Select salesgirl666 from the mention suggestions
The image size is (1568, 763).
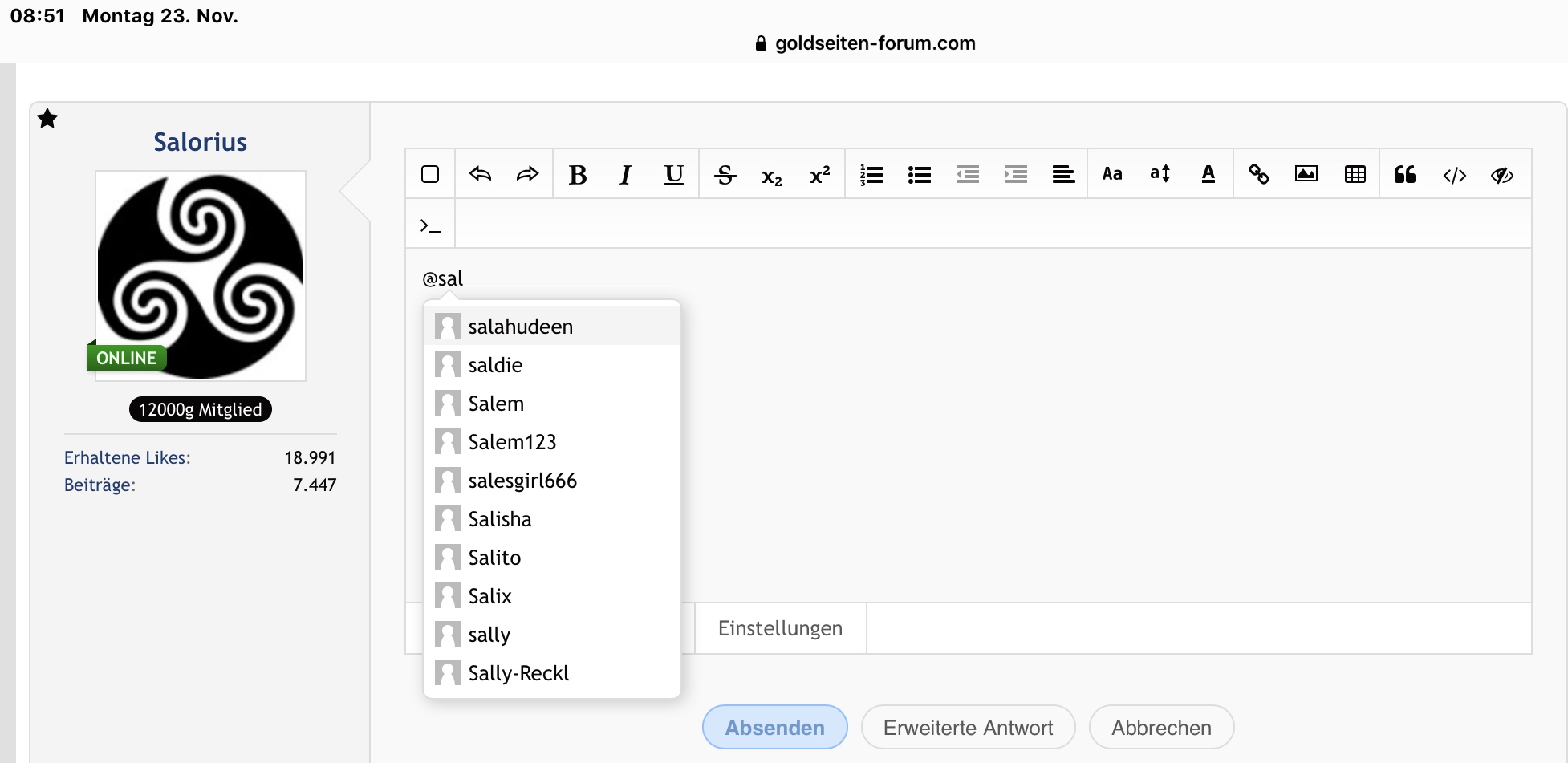click(x=522, y=481)
